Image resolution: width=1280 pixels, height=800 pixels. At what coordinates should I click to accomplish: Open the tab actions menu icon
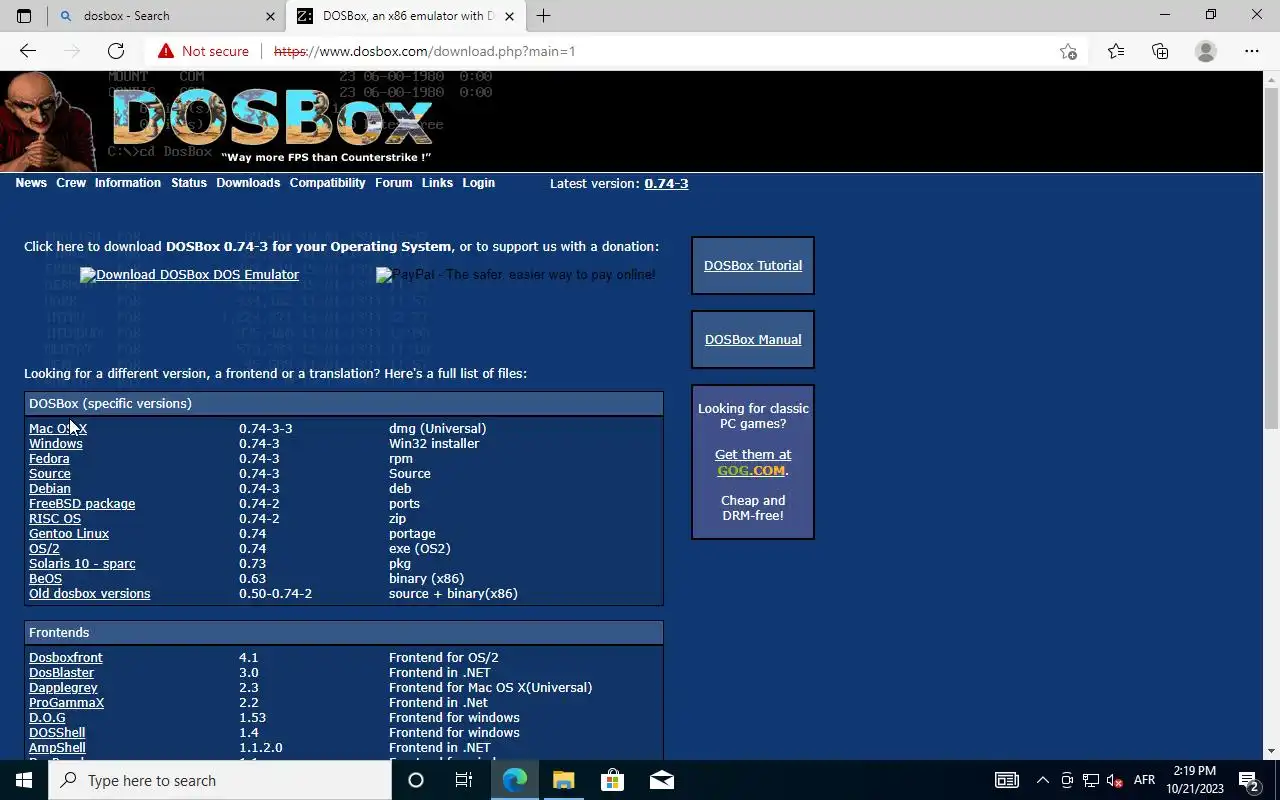point(24,16)
